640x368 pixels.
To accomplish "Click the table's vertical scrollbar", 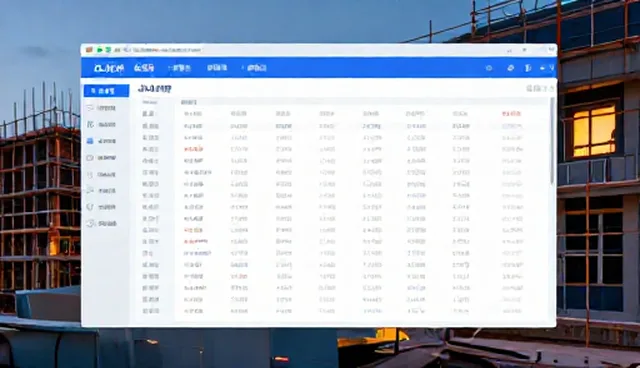I will pyautogui.click(x=553, y=141).
